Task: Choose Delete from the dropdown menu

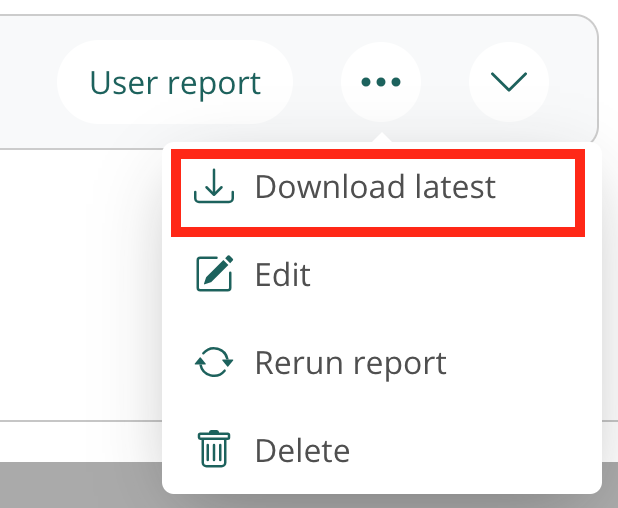Action: click(302, 450)
